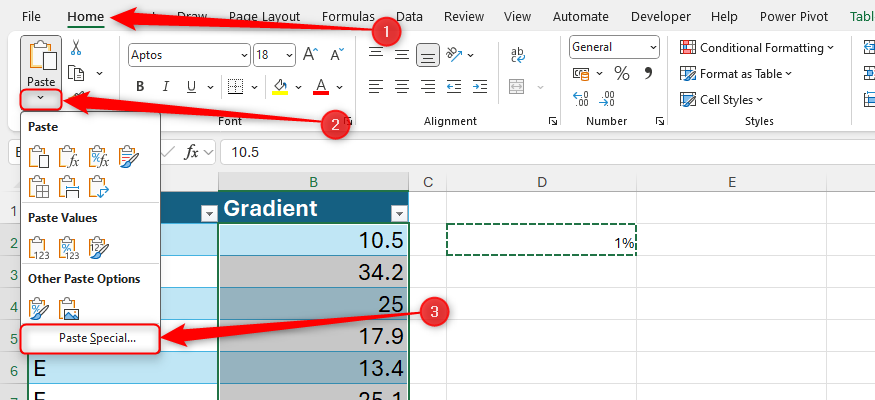
Task: Choose the Transpose paste icon
Action: tap(98, 186)
